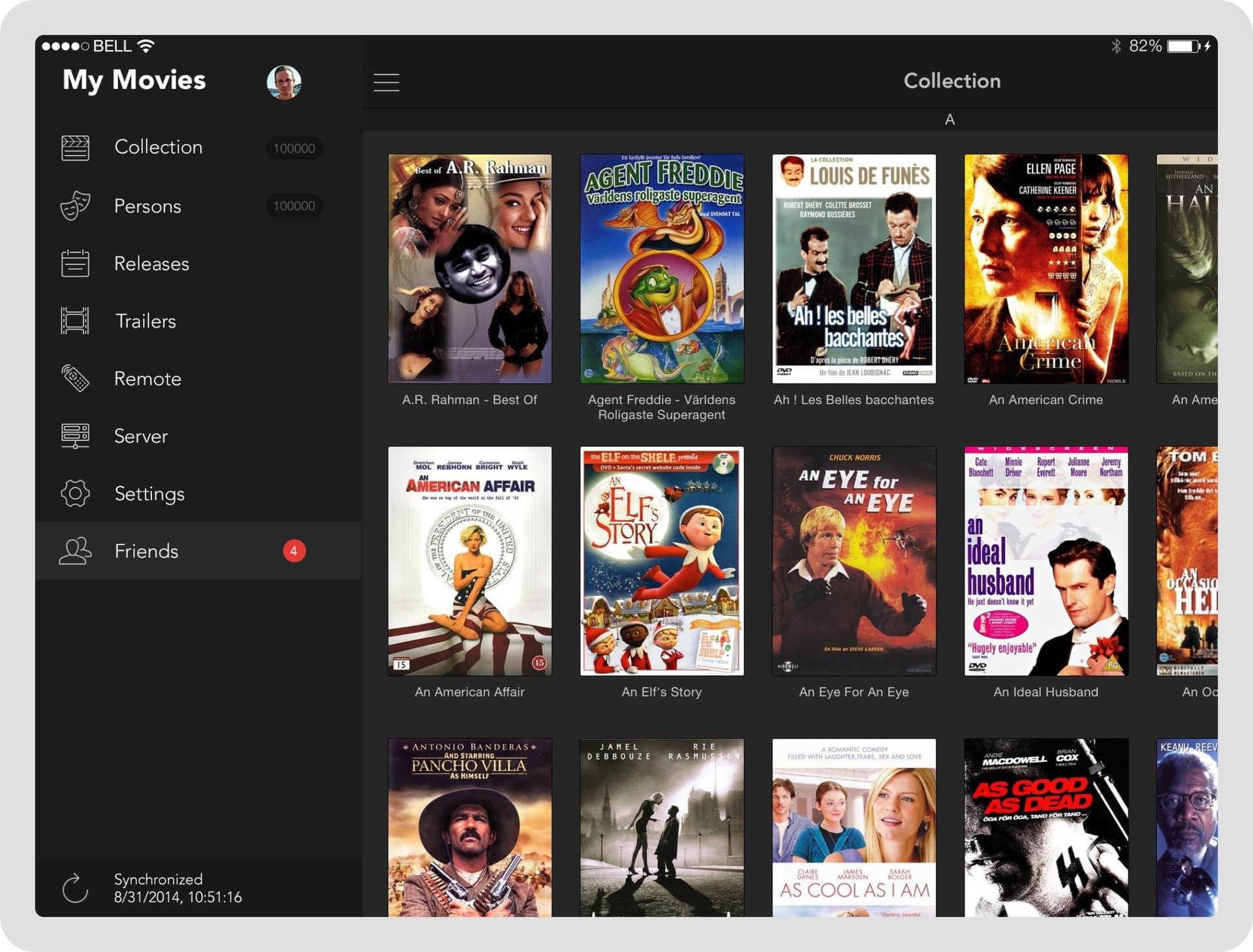The width and height of the screenshot is (1253, 952).
Task: Open the Remote section label
Action: tap(147, 378)
